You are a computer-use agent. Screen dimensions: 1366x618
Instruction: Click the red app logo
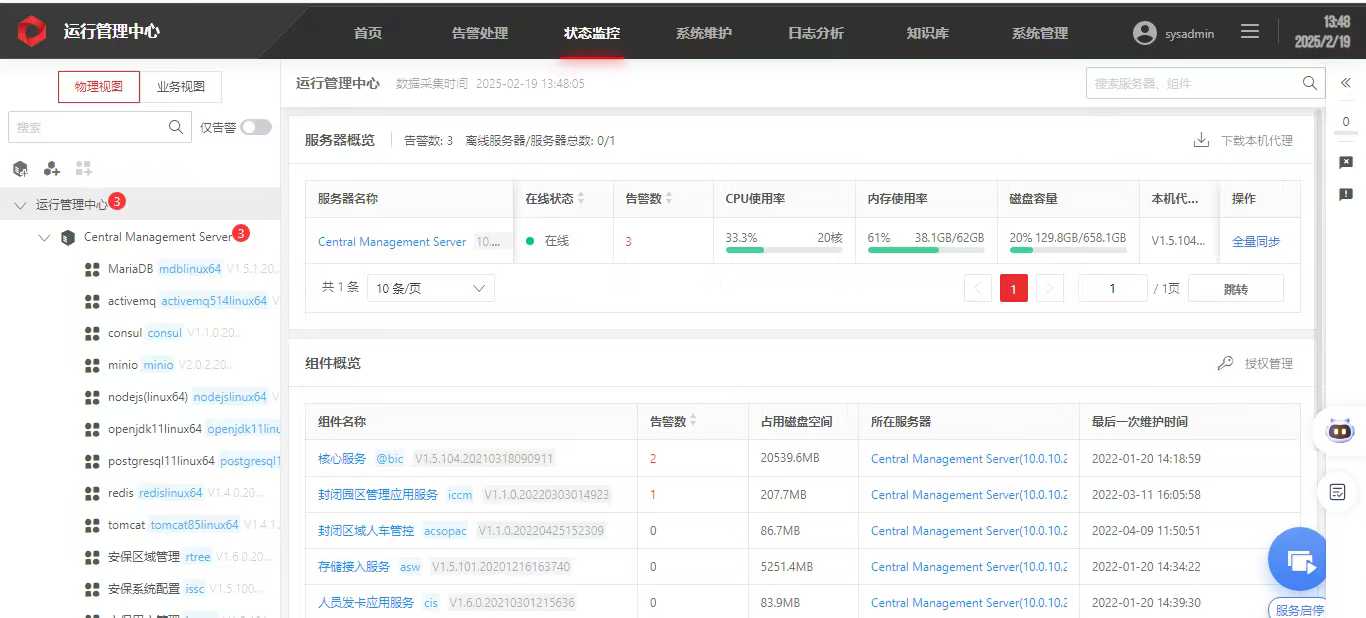(32, 32)
